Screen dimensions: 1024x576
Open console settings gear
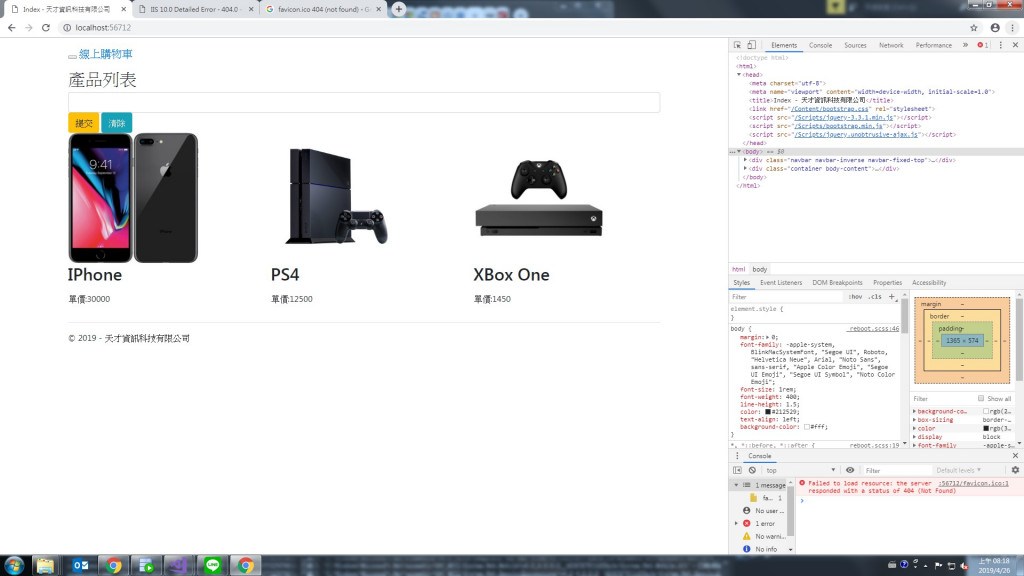click(x=1016, y=470)
